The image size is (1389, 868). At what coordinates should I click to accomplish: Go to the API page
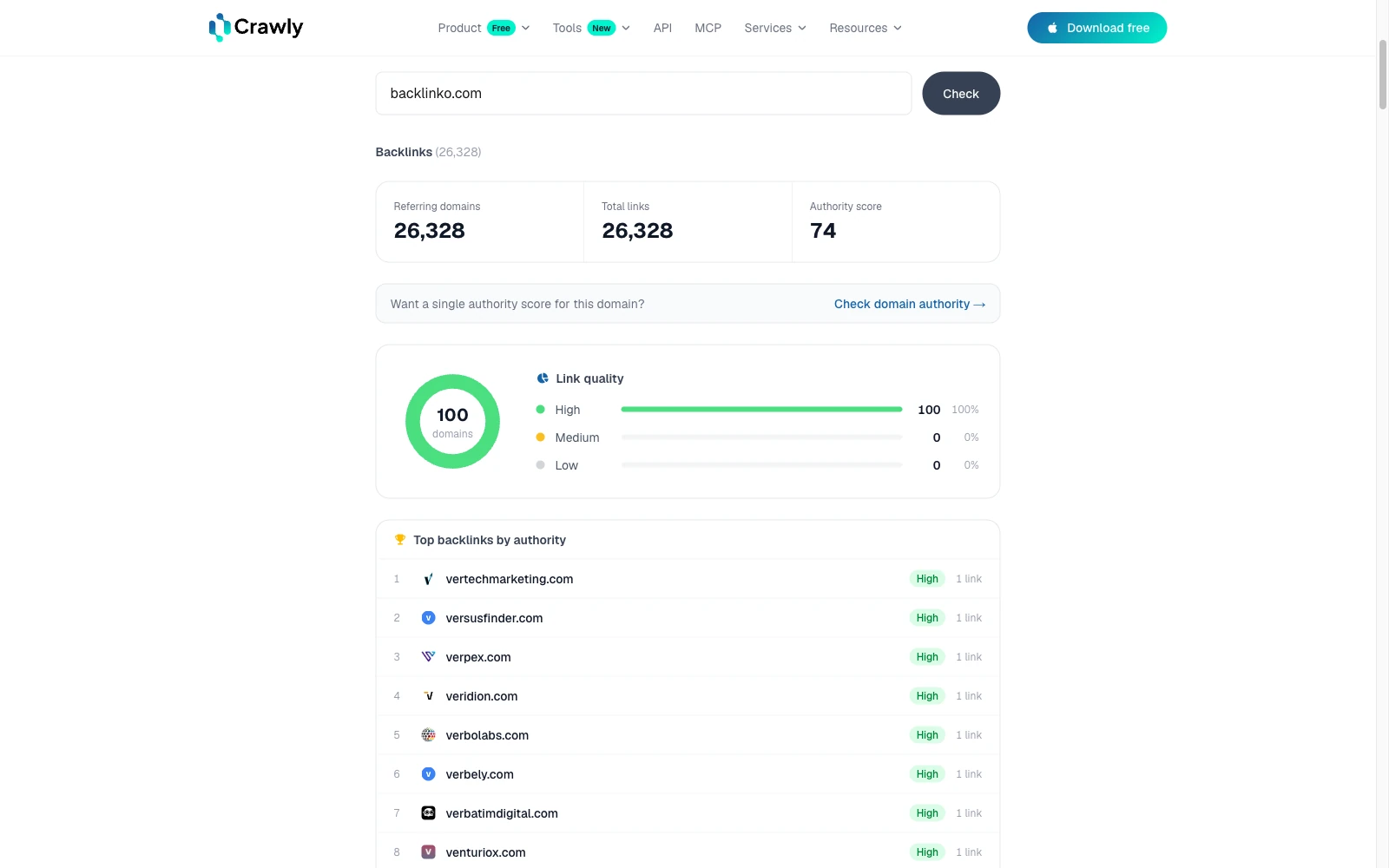pyautogui.click(x=662, y=28)
